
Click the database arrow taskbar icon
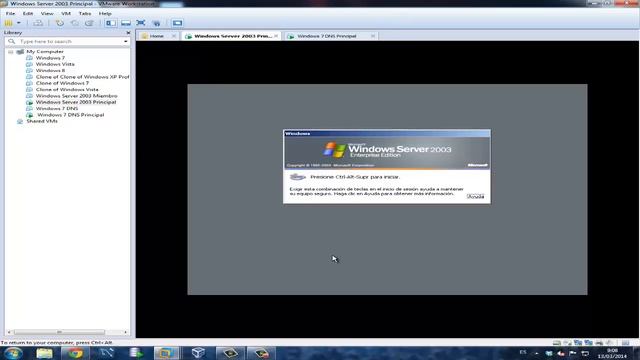point(136,353)
